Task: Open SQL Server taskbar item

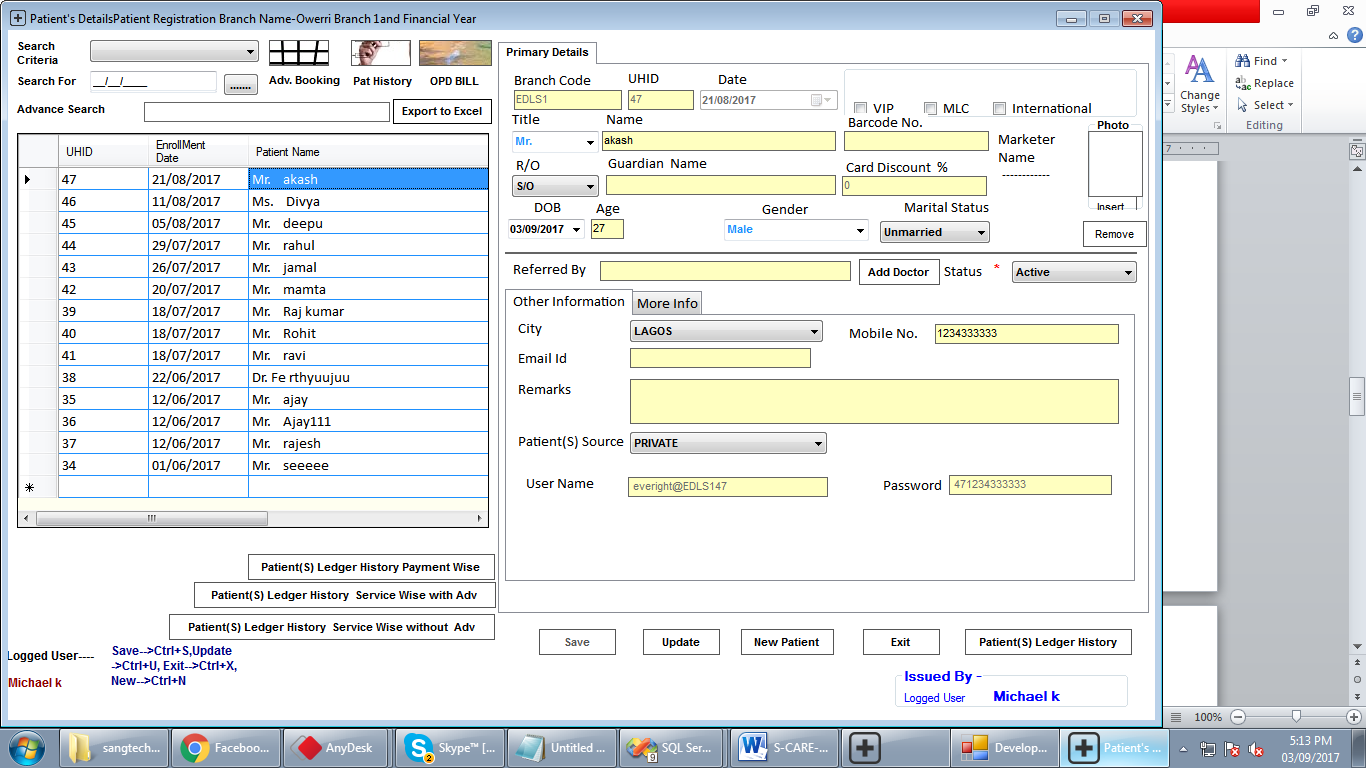Action: click(673, 748)
